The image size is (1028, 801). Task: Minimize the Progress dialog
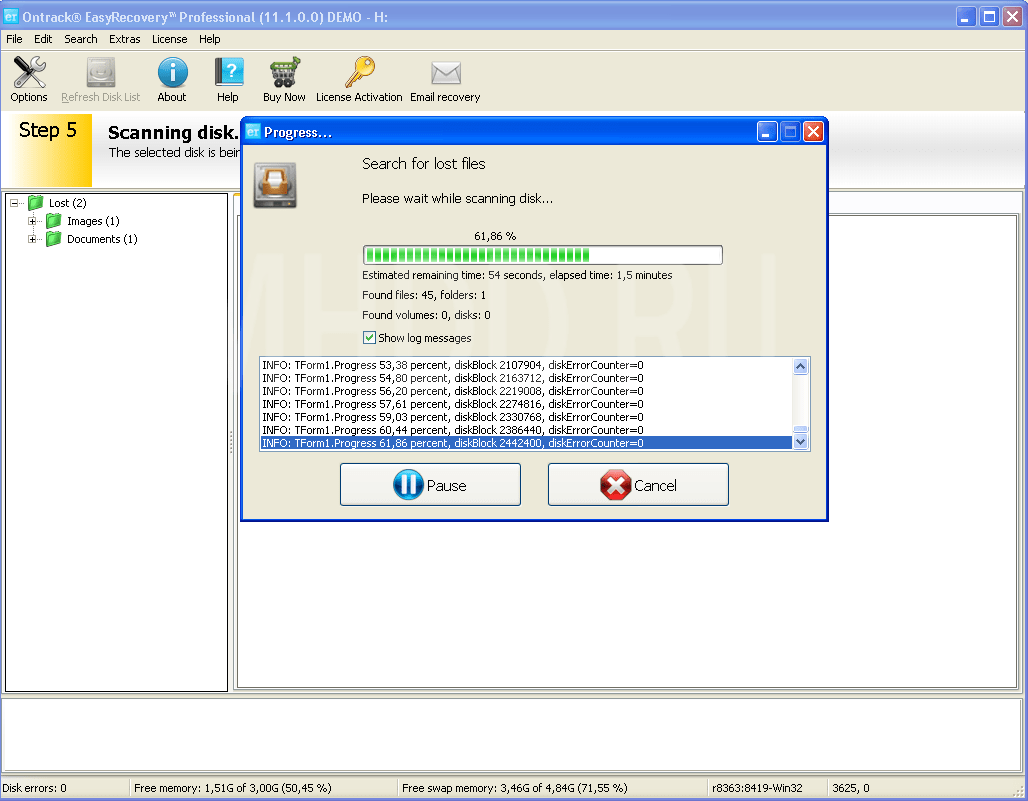767,132
